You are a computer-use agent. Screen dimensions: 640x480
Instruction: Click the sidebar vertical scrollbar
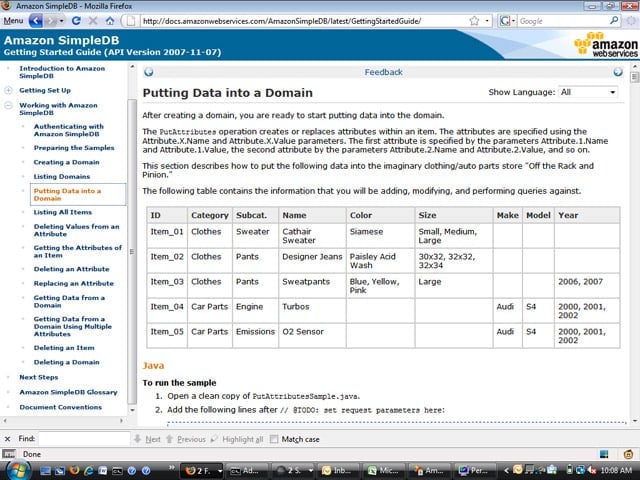132,251
